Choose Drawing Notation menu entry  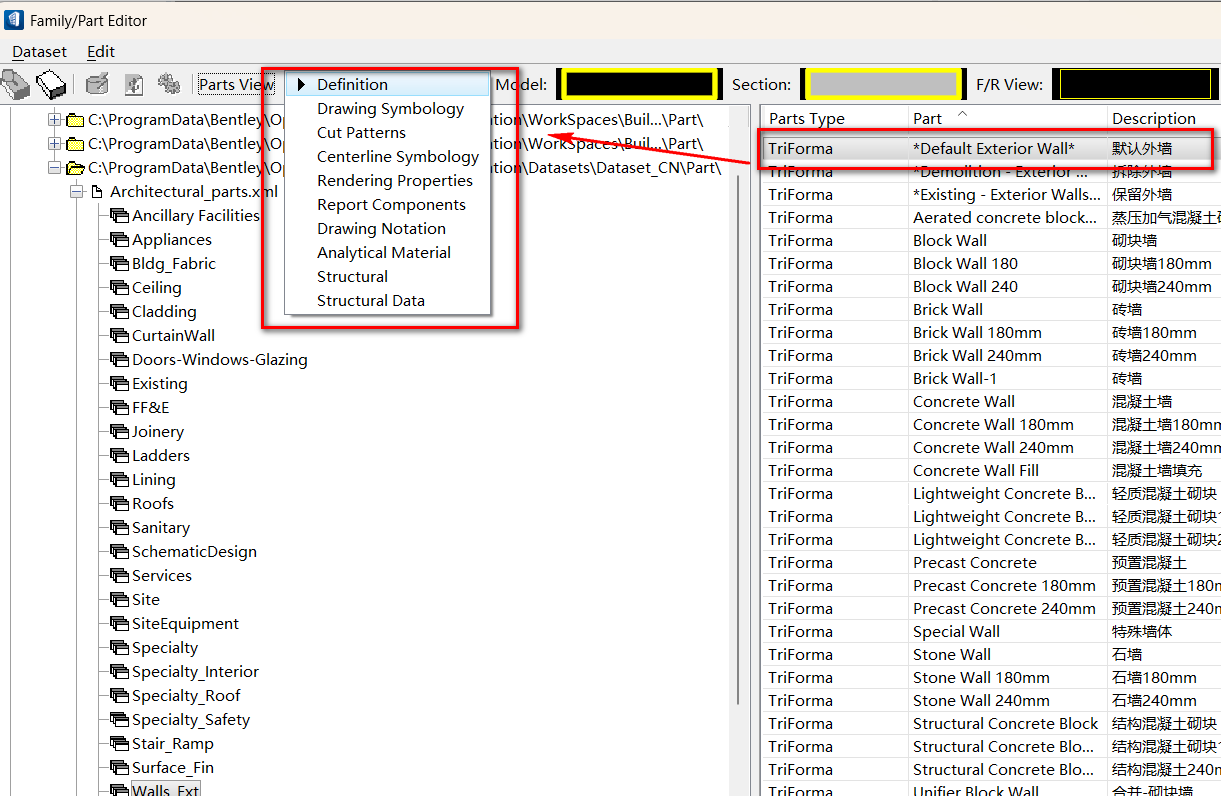point(388,228)
